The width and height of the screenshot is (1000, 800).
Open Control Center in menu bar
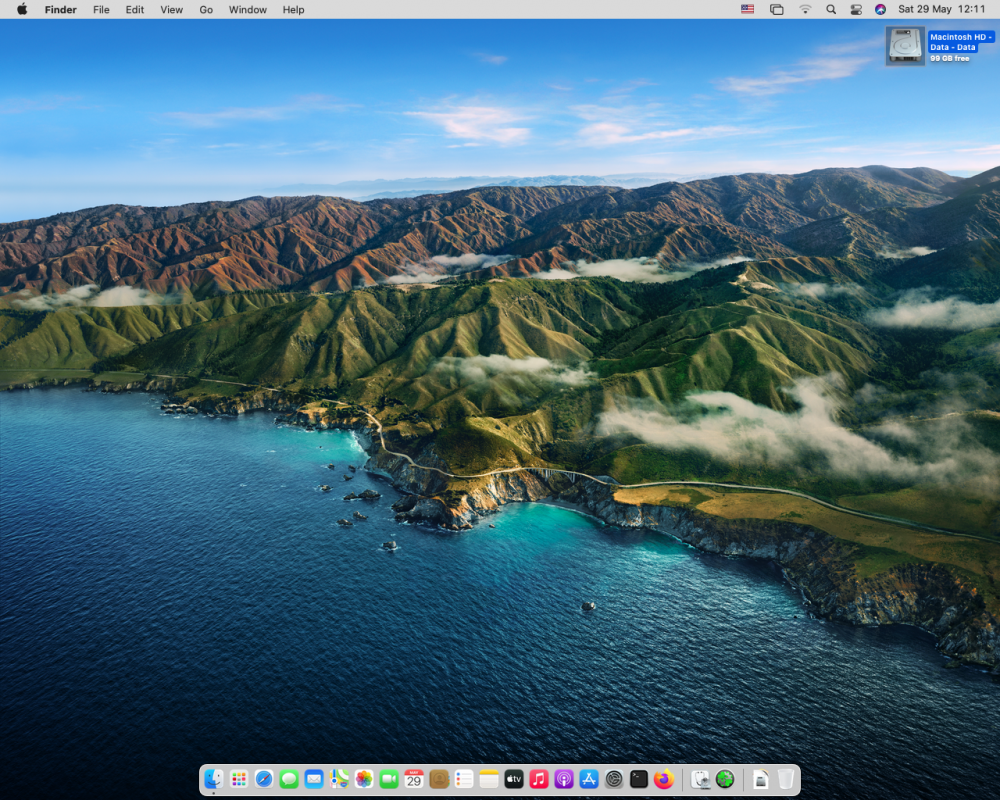click(856, 10)
